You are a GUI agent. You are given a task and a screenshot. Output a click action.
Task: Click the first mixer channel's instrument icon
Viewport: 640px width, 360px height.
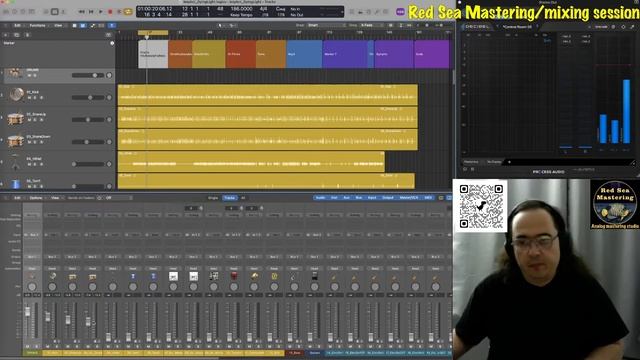pyautogui.click(x=32, y=276)
